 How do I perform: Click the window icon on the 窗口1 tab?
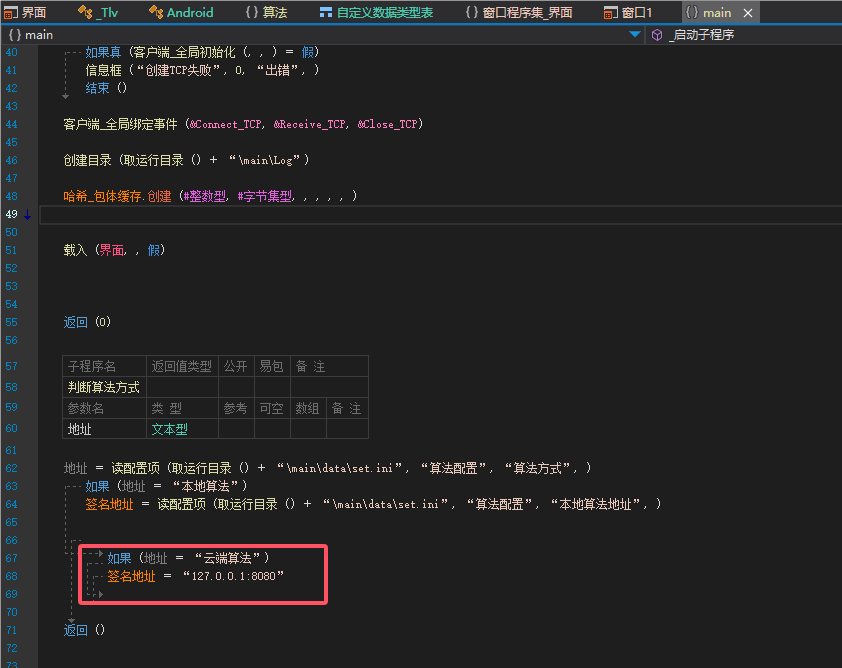(x=607, y=12)
